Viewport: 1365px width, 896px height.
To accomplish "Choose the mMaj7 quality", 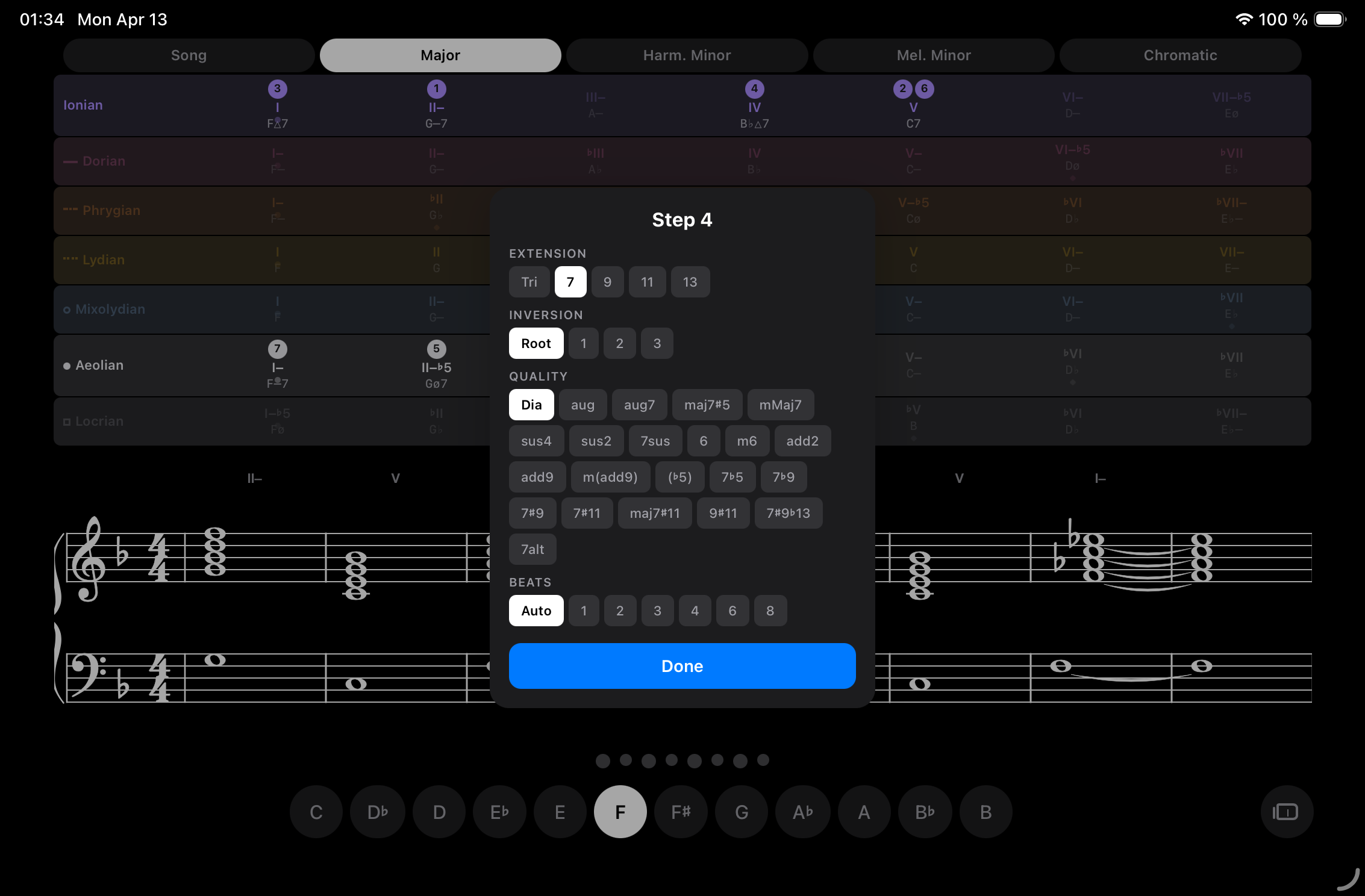I will click(781, 405).
